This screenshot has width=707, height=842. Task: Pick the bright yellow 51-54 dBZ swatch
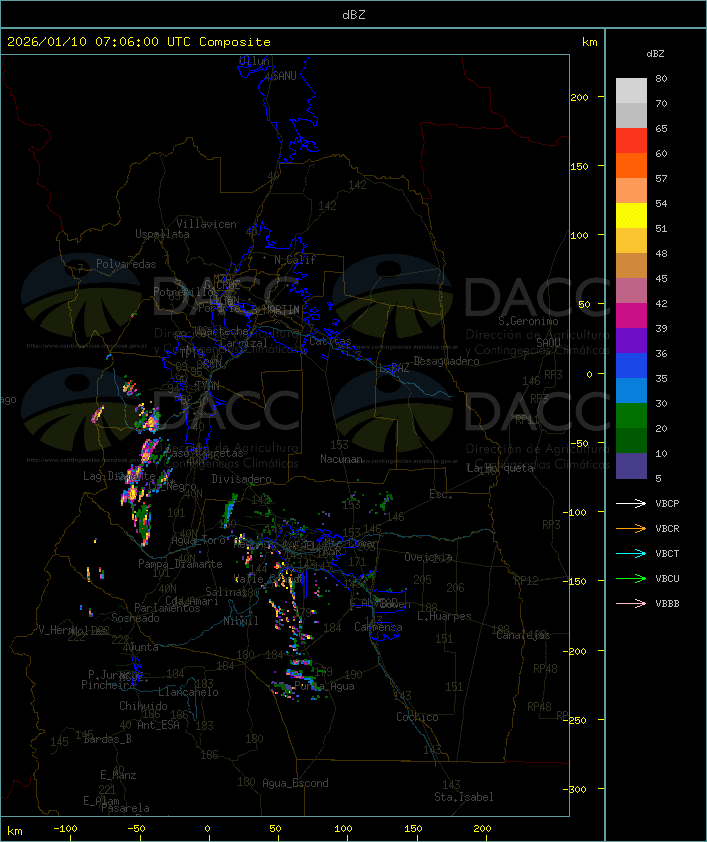pos(631,216)
